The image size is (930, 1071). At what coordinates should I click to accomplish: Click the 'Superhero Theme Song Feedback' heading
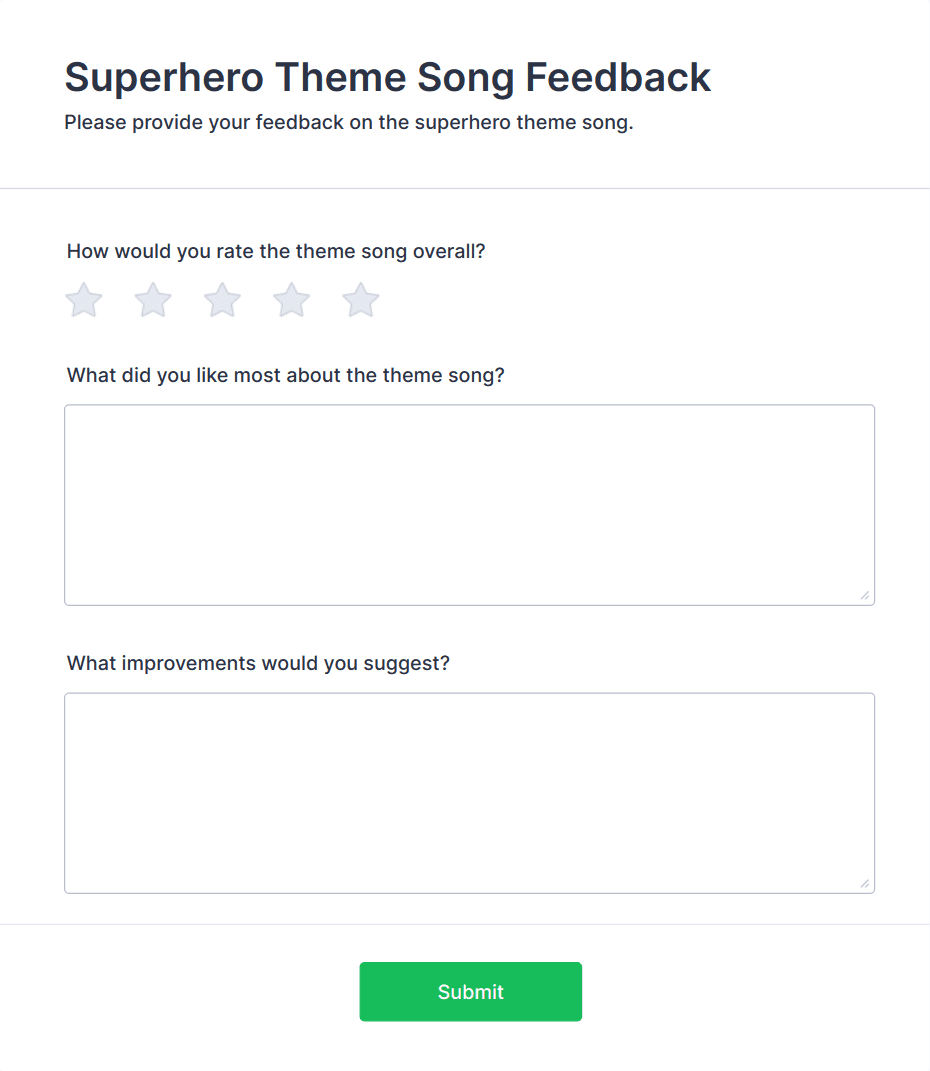387,77
